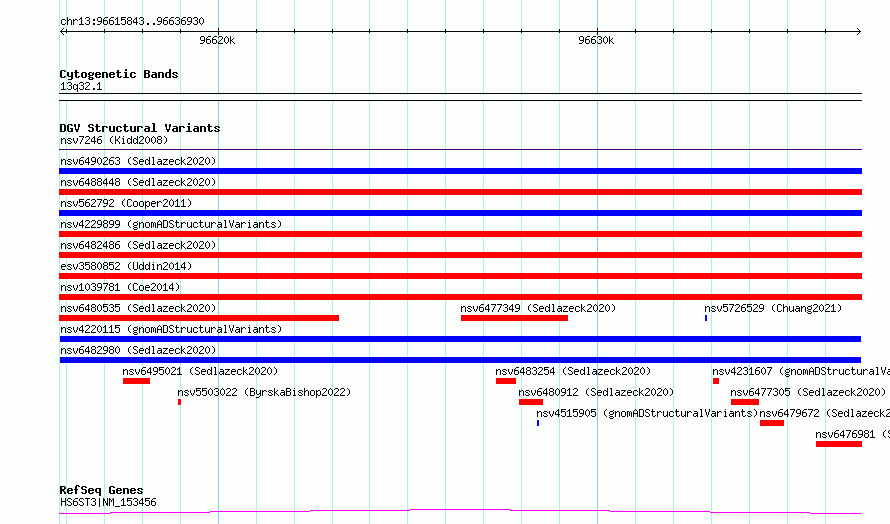Click the DGV Structural Variants track title
890x524 pixels.
(x=140, y=128)
